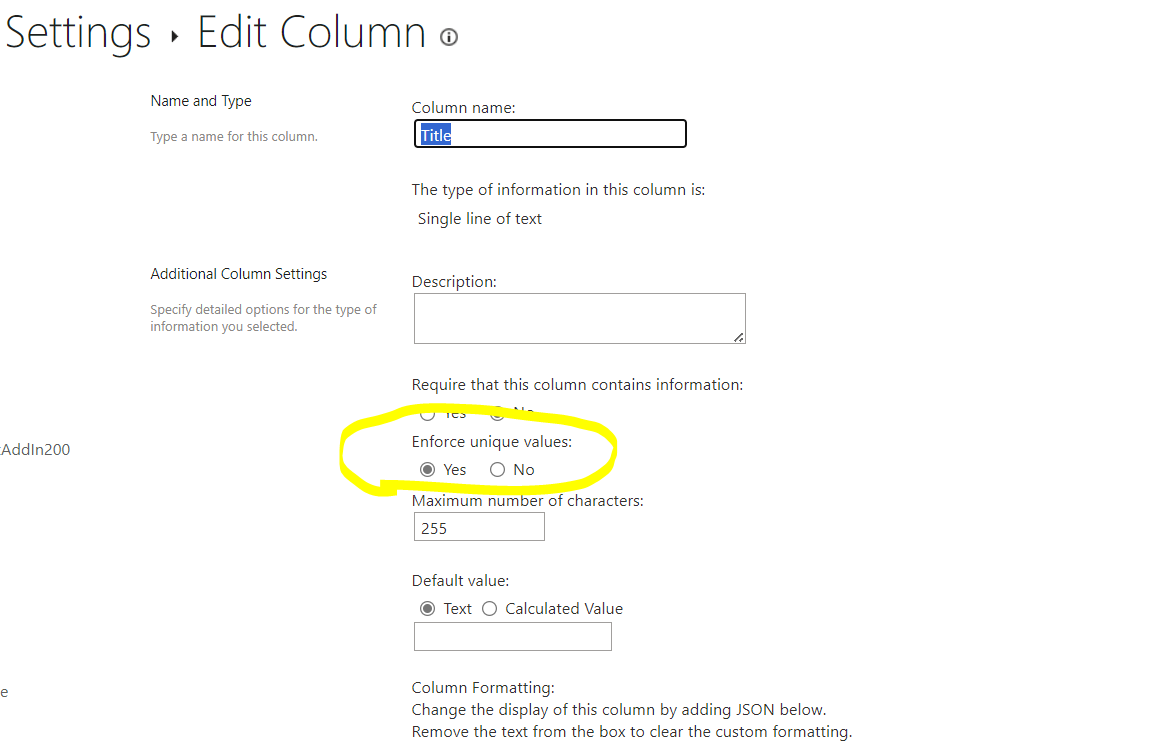Click inside the Description box

tap(579, 318)
